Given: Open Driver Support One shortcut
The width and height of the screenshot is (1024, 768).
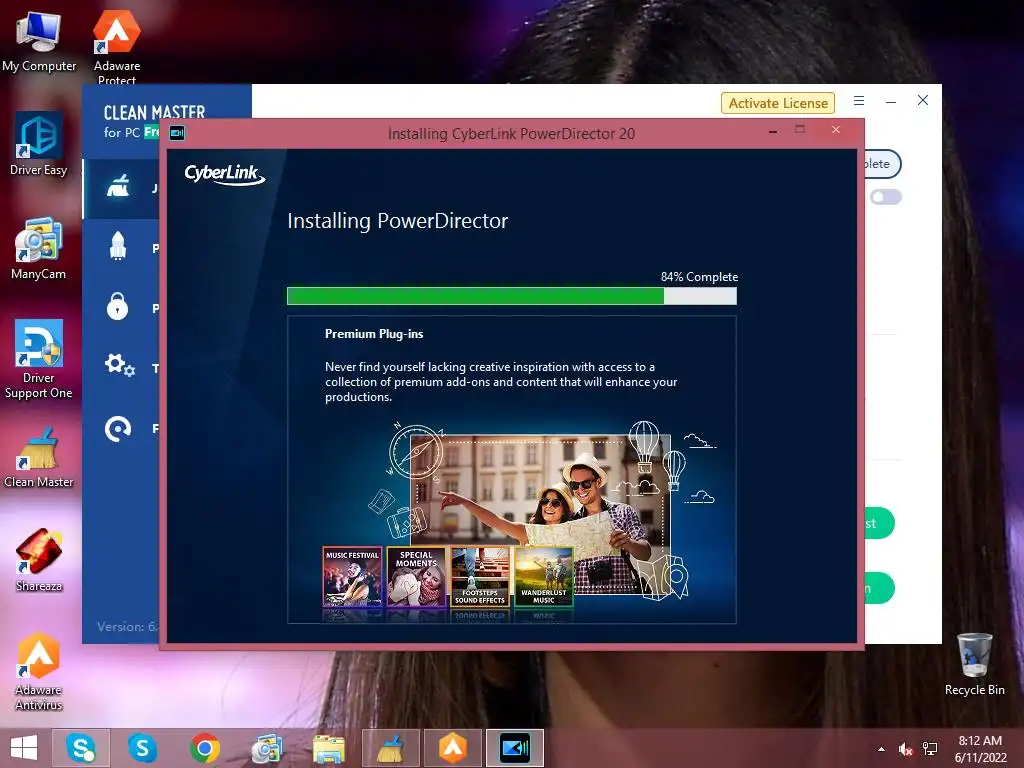Looking at the screenshot, I should (39, 359).
